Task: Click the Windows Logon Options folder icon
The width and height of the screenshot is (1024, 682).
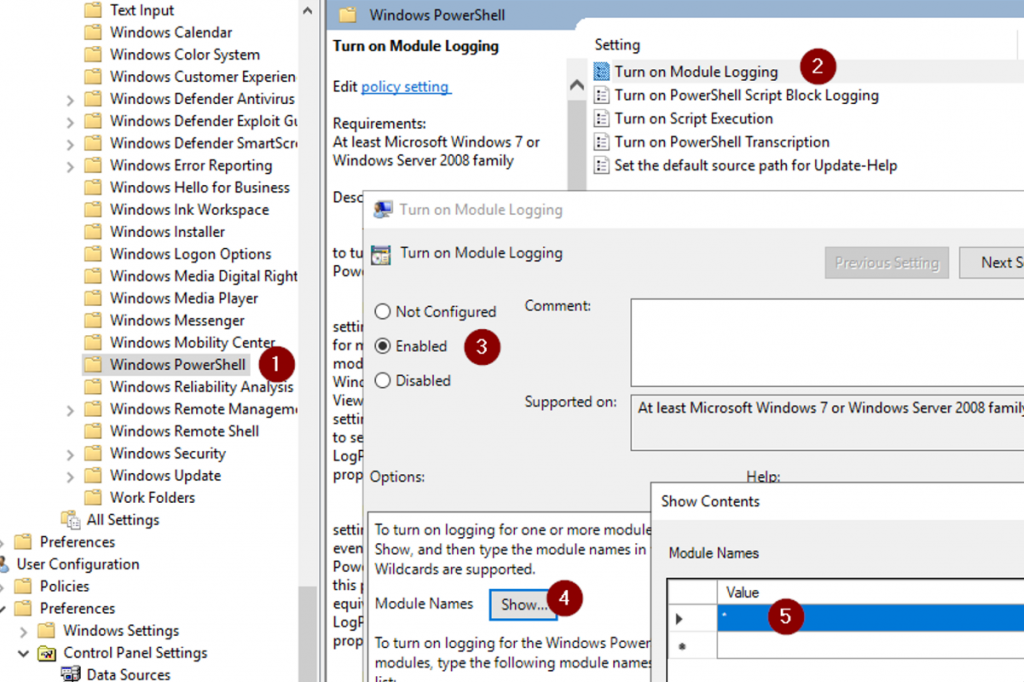Action: click(x=93, y=253)
